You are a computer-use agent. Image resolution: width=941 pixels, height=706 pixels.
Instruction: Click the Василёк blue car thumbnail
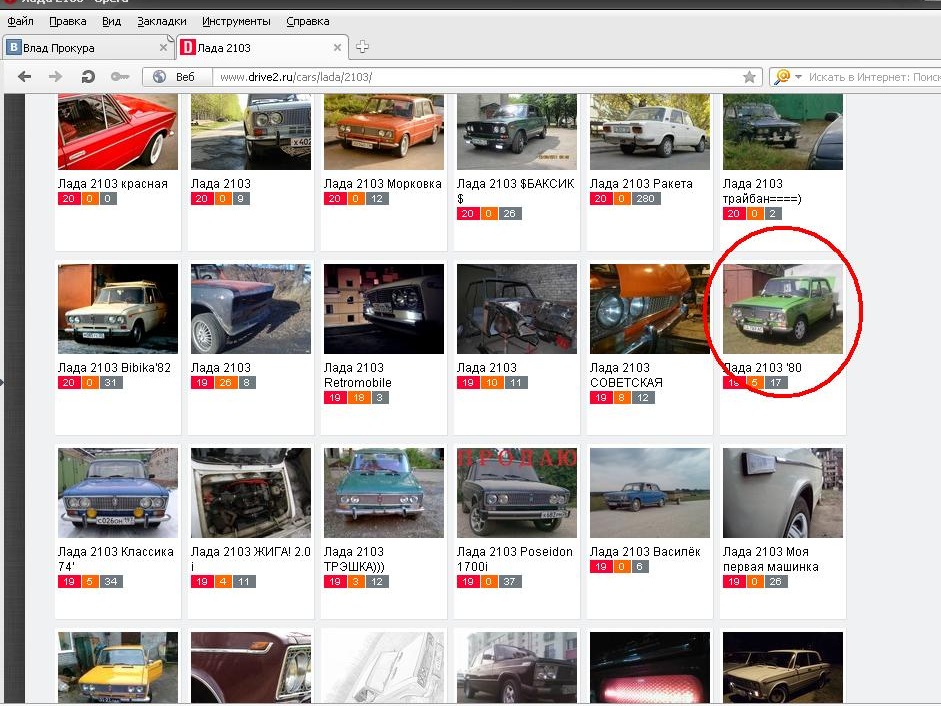pos(650,493)
